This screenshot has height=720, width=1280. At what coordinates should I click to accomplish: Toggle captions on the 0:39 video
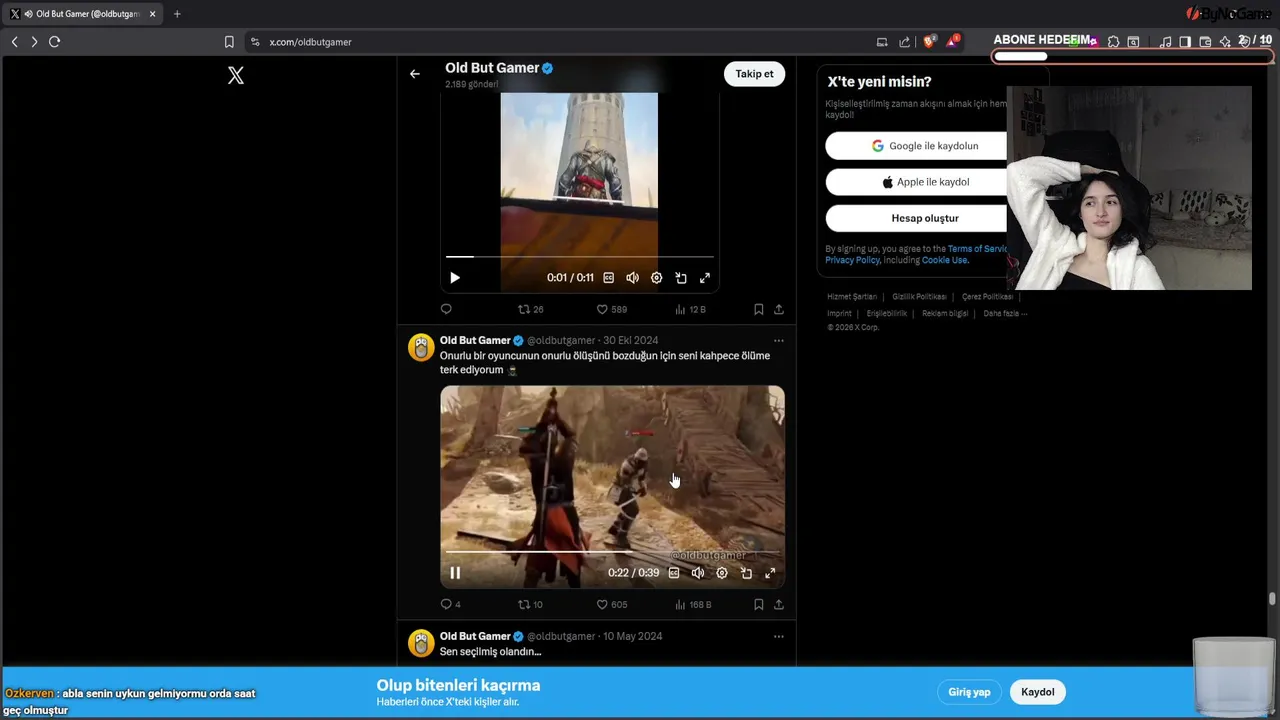674,573
